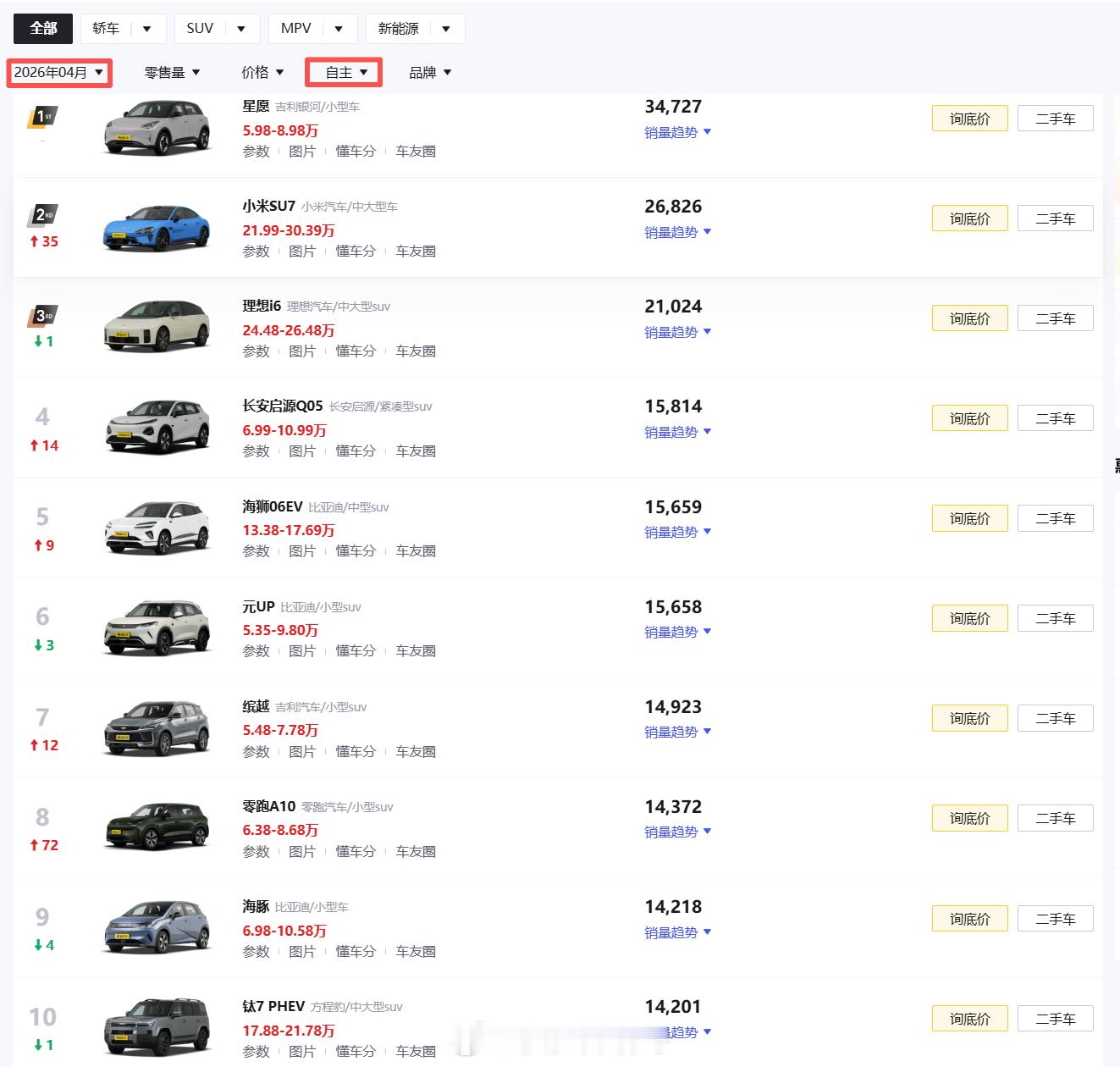The width and height of the screenshot is (1120, 1067).
Task: Click 询底价 for 理想i6
Action: pyautogui.click(x=970, y=318)
